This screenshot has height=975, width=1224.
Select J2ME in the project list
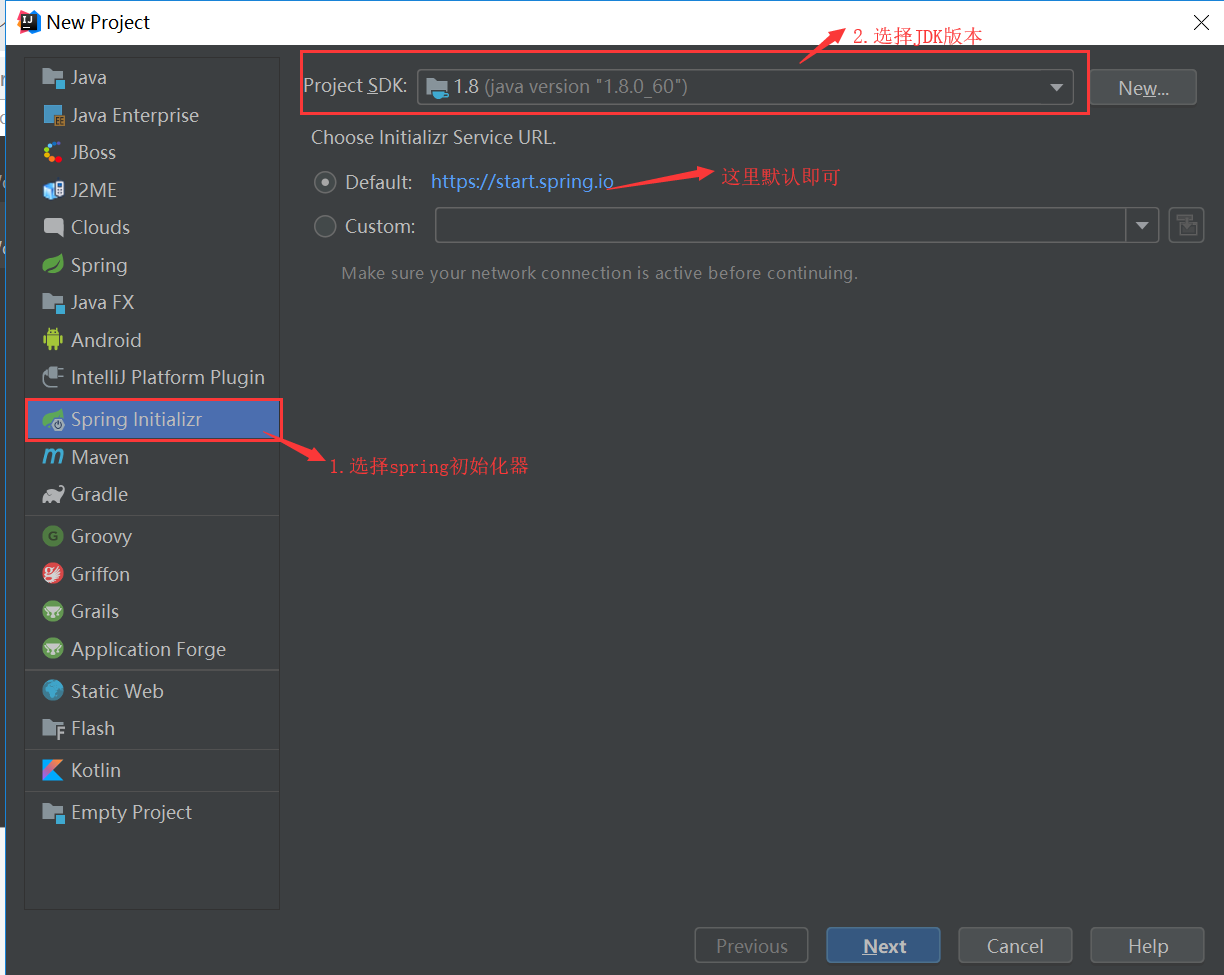pyautogui.click(x=152, y=190)
